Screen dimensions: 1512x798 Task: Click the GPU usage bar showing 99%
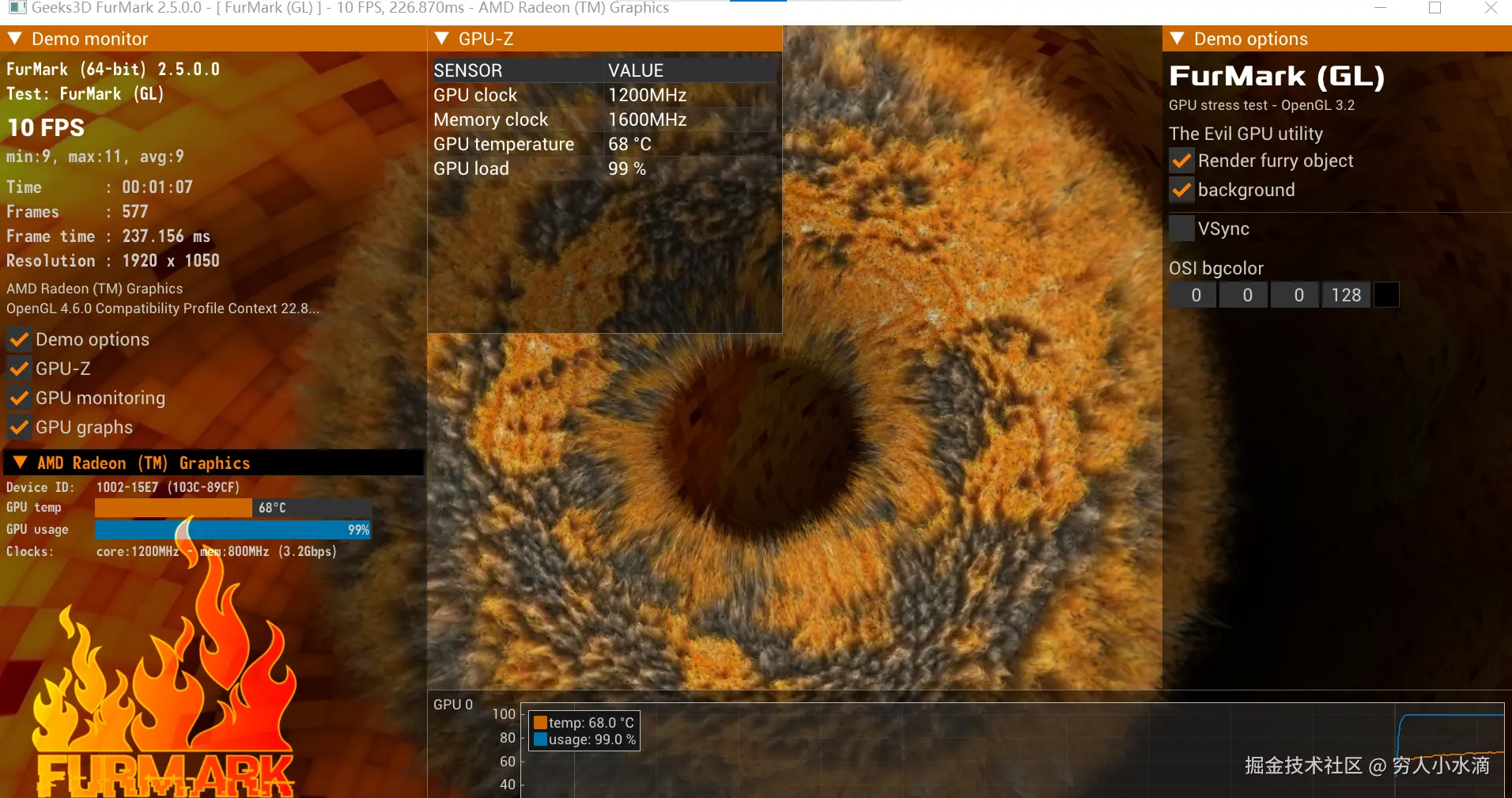[233, 529]
